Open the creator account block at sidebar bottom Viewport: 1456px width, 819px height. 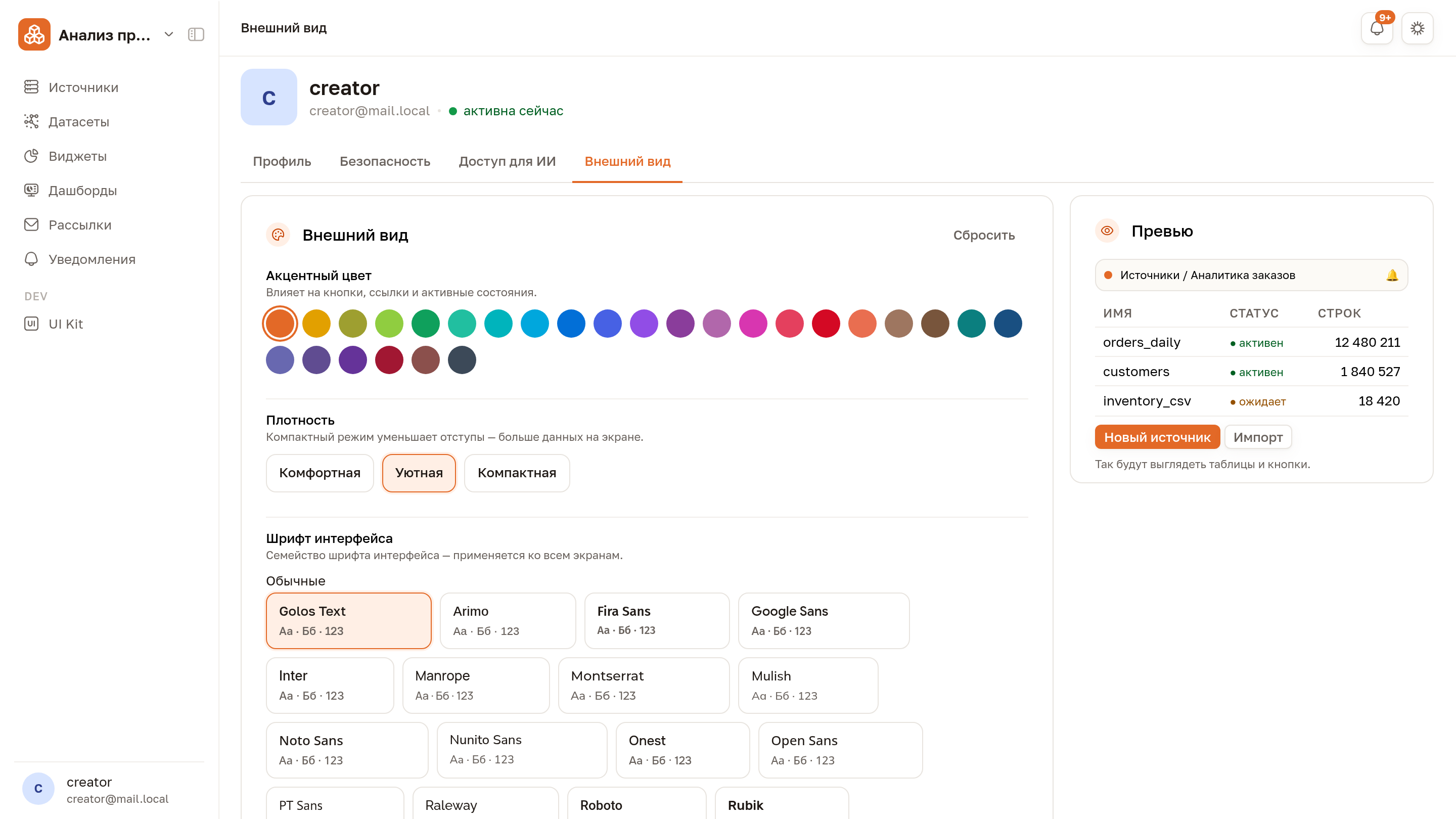coord(109,789)
